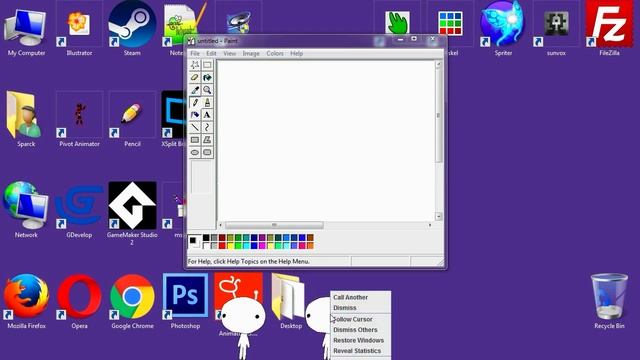This screenshot has width=640, height=360.
Task: Select the Opera desktop shortcut
Action: [79, 301]
